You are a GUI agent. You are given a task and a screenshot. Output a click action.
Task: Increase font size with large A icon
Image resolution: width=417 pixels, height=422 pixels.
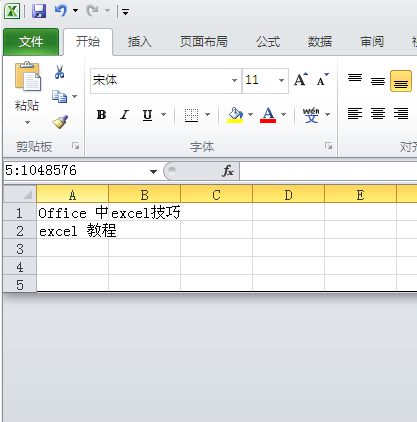click(x=301, y=80)
